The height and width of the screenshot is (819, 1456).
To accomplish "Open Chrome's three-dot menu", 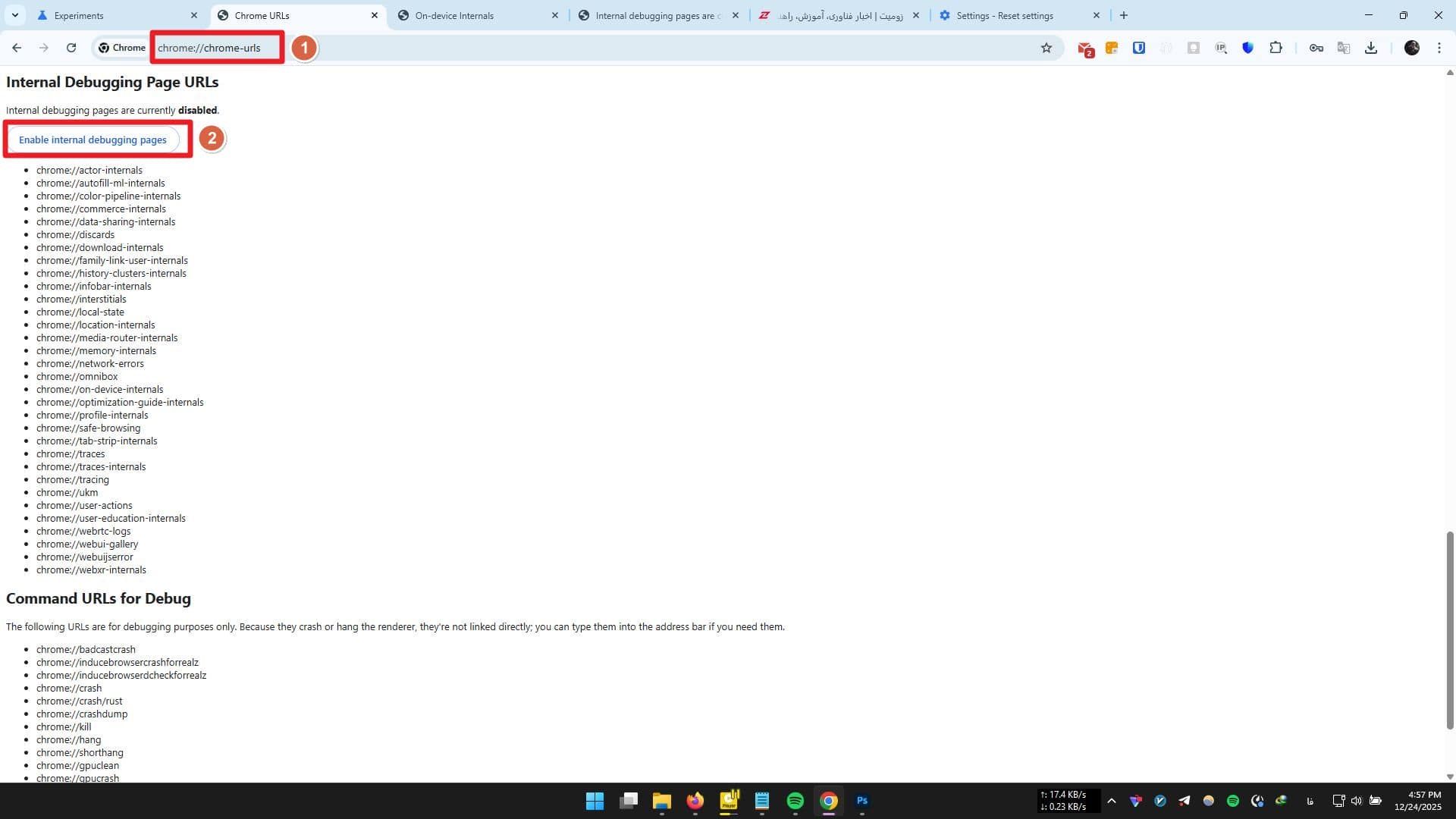I will [x=1439, y=47].
